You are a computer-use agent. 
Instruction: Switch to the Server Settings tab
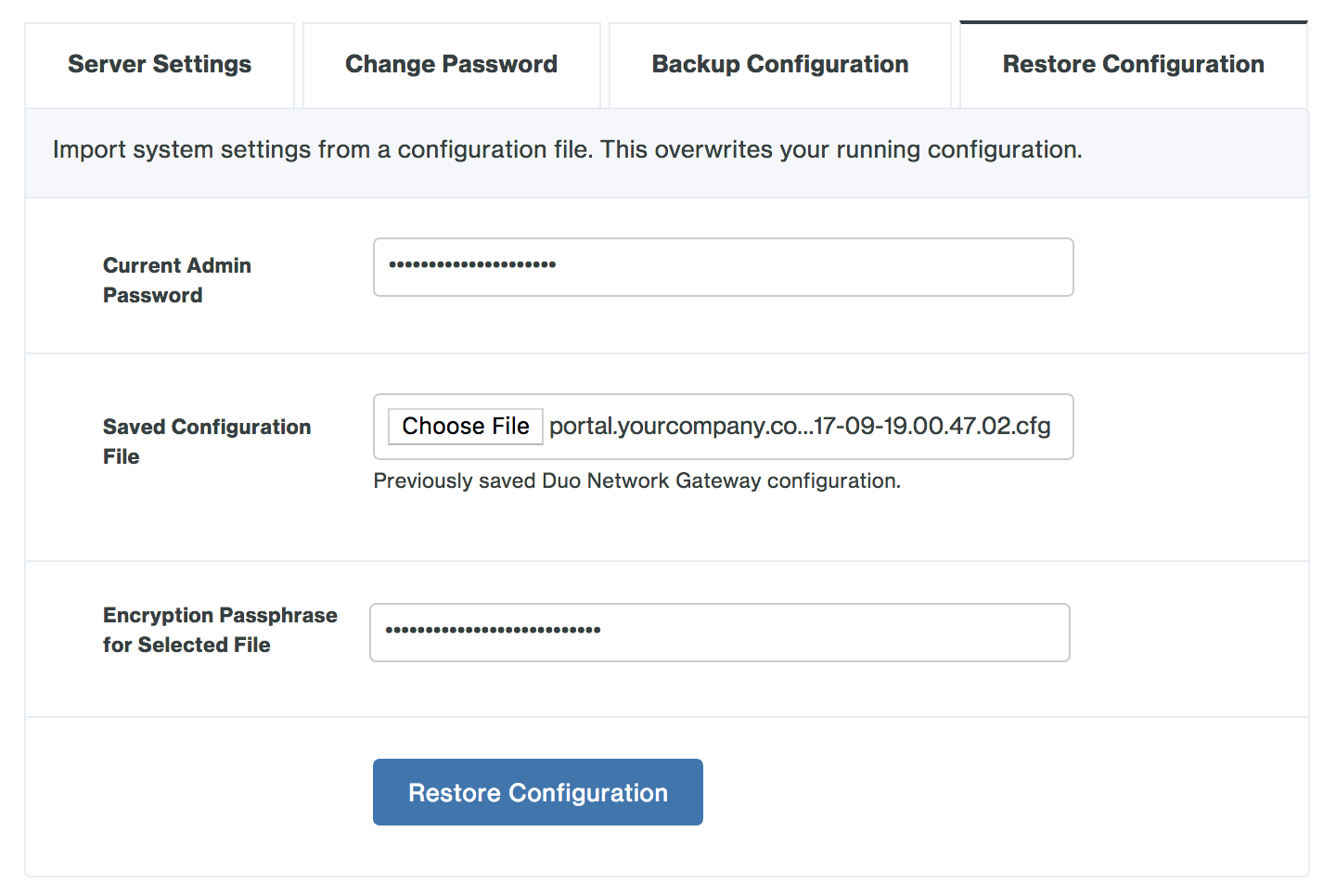click(x=159, y=64)
